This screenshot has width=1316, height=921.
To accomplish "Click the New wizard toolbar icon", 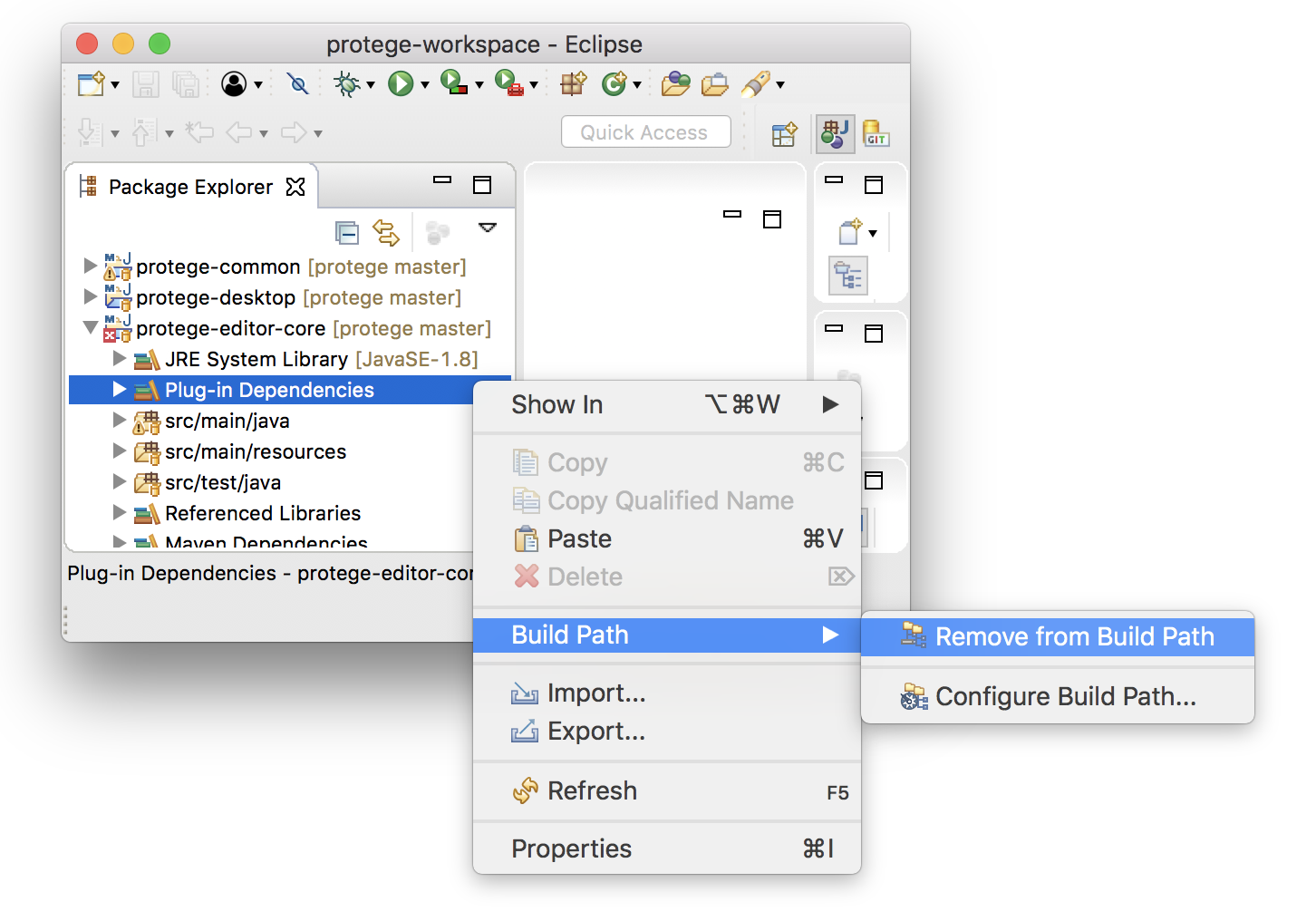I will pyautogui.click(x=91, y=84).
